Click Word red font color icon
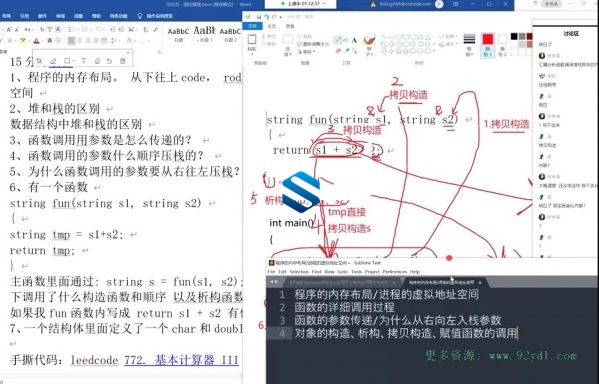 pyautogui.click(x=36, y=41)
